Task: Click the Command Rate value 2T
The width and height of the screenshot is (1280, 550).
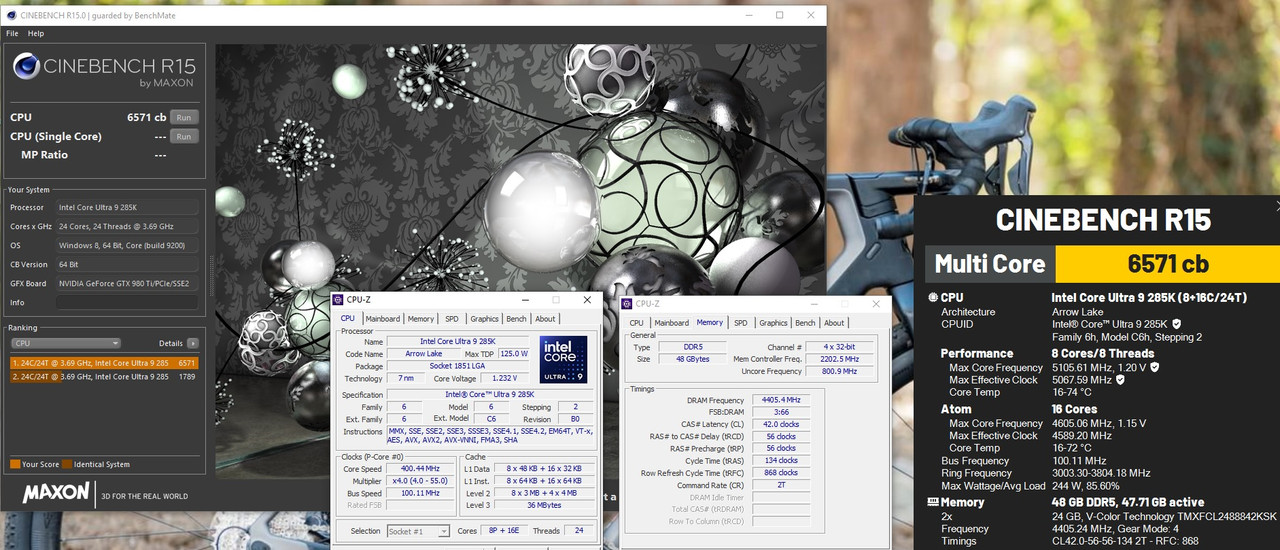Action: pos(781,485)
